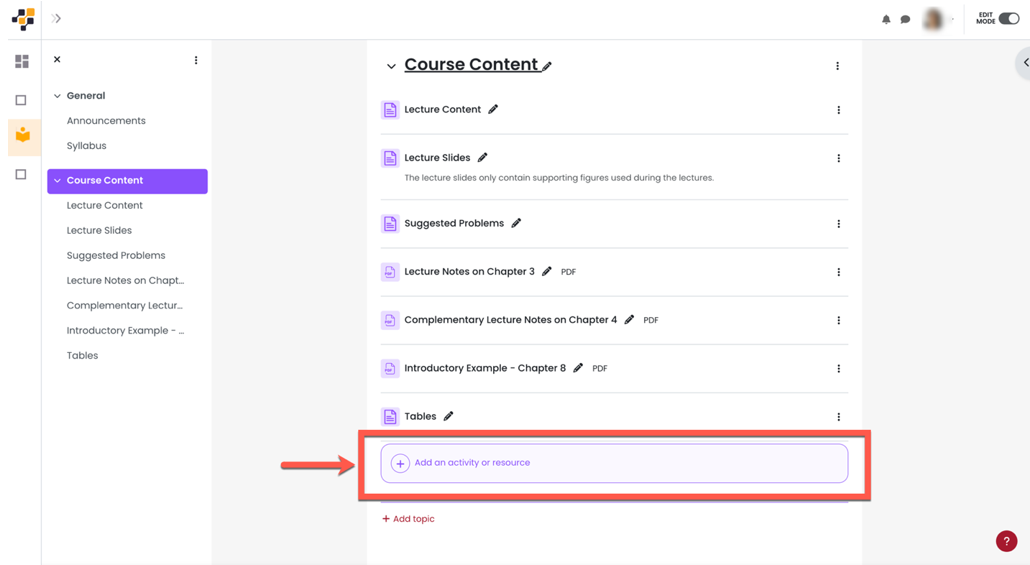This screenshot has height=565, width=1030.
Task: Open the user profile avatar menu
Action: pos(933,19)
